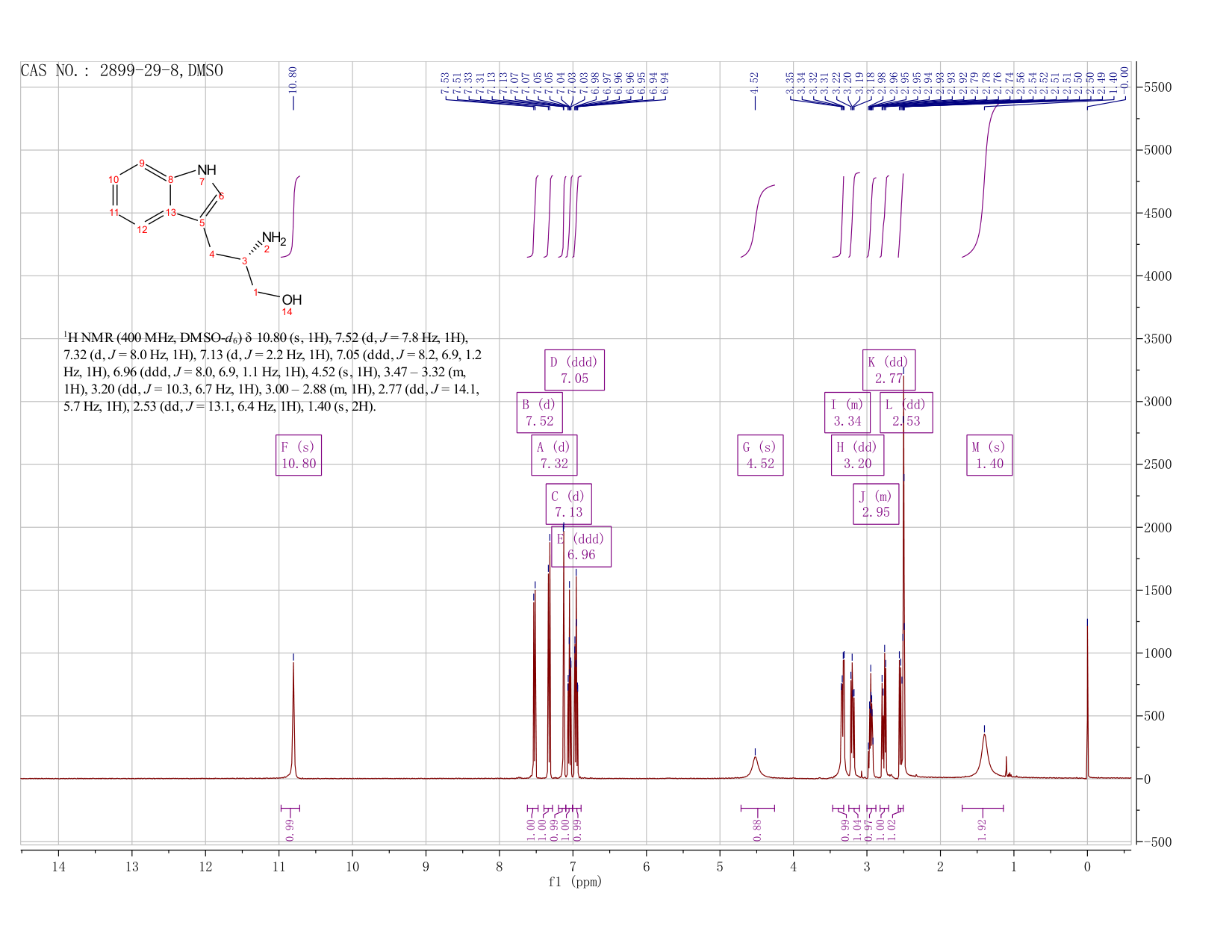1232x952 pixels.
Task: Click the NH label on the indole structure
Action: (207, 170)
